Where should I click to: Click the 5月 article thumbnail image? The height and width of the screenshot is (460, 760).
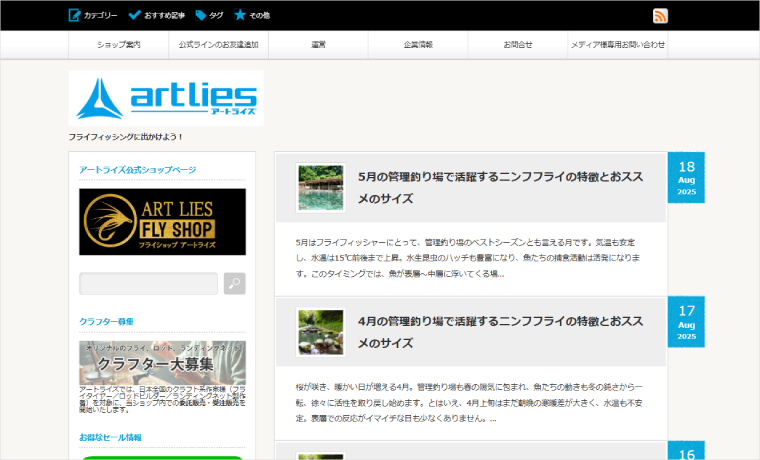click(x=321, y=188)
